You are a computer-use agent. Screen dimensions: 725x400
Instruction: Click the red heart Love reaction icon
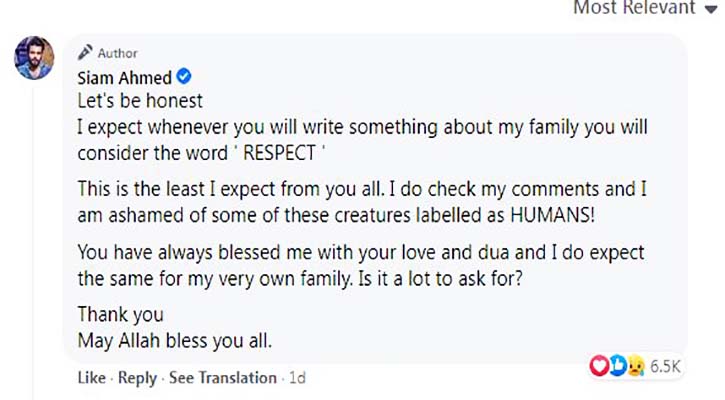[600, 367]
